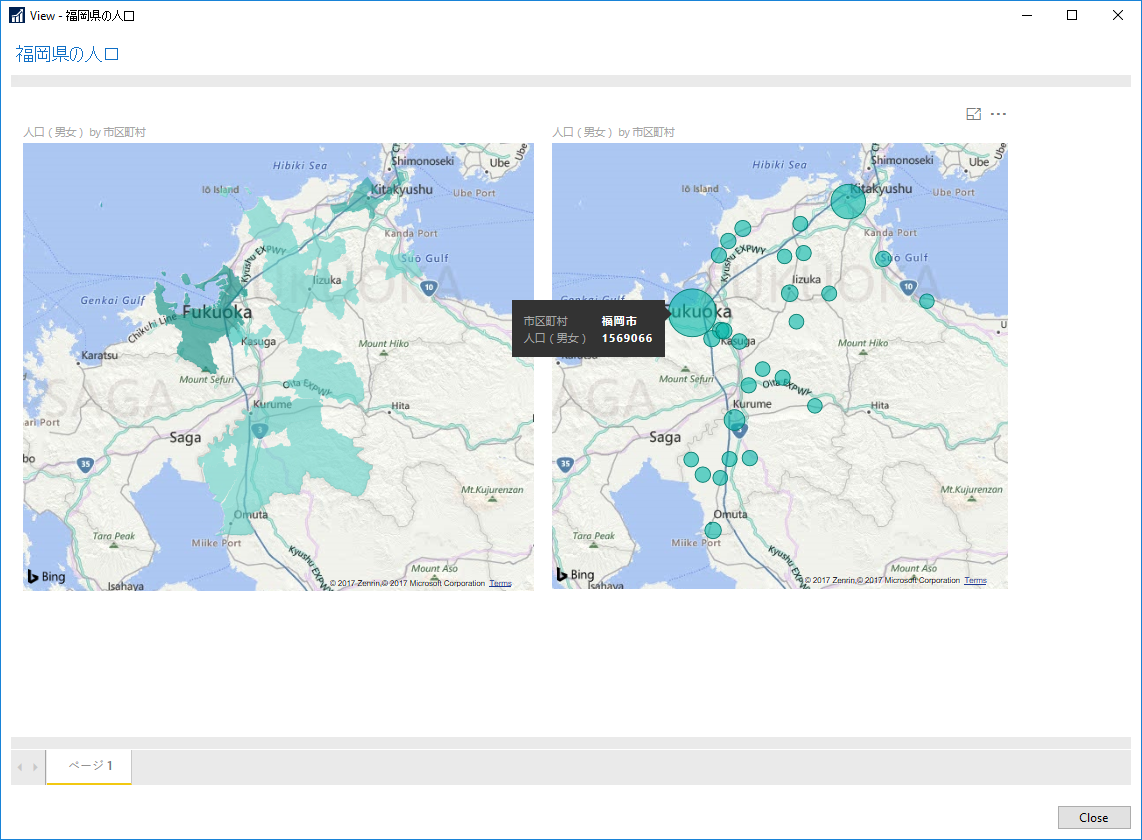Click the previous page arrow beside the page tab

(21, 767)
